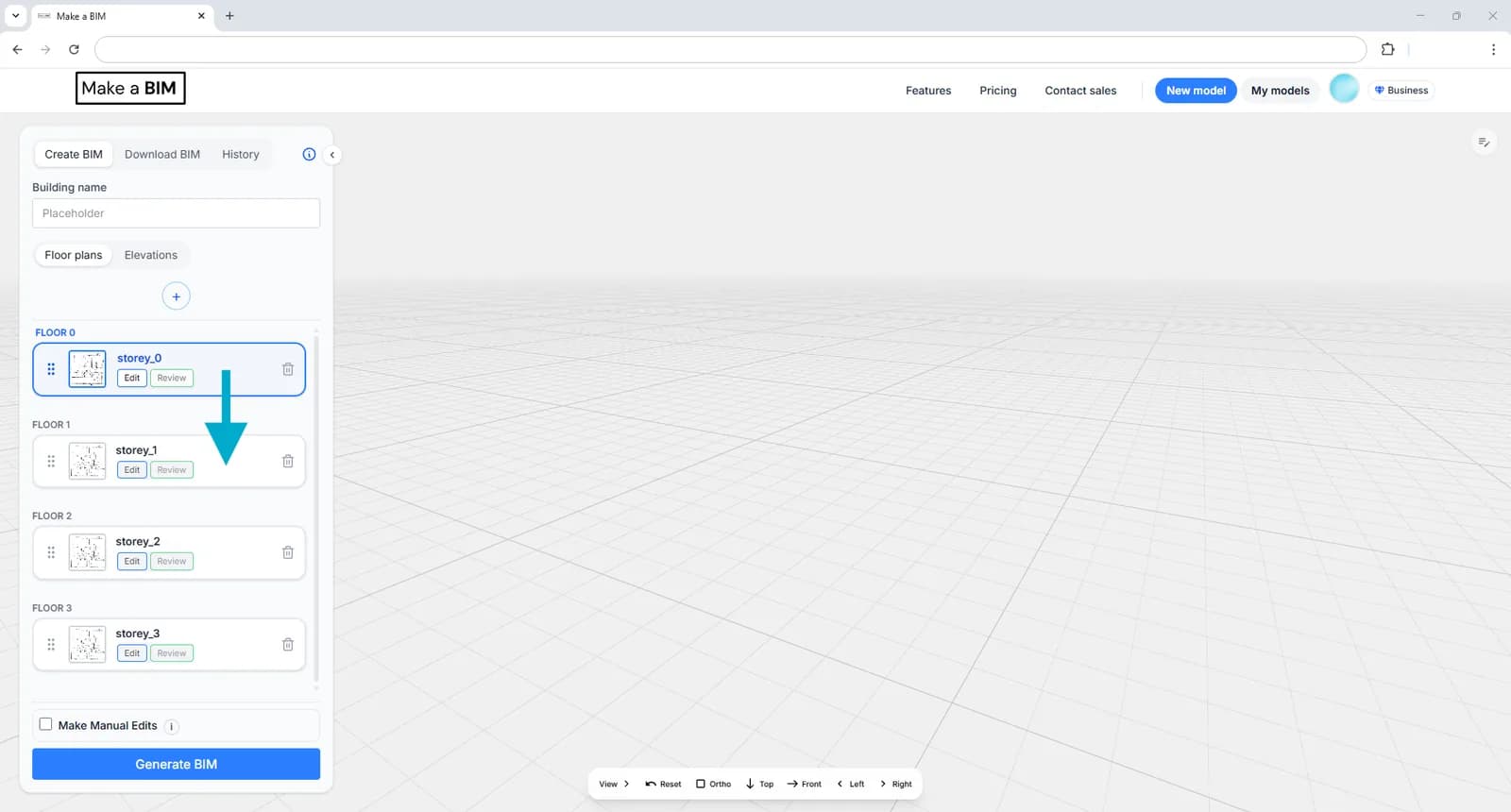Open a new browser tab

coord(229,16)
